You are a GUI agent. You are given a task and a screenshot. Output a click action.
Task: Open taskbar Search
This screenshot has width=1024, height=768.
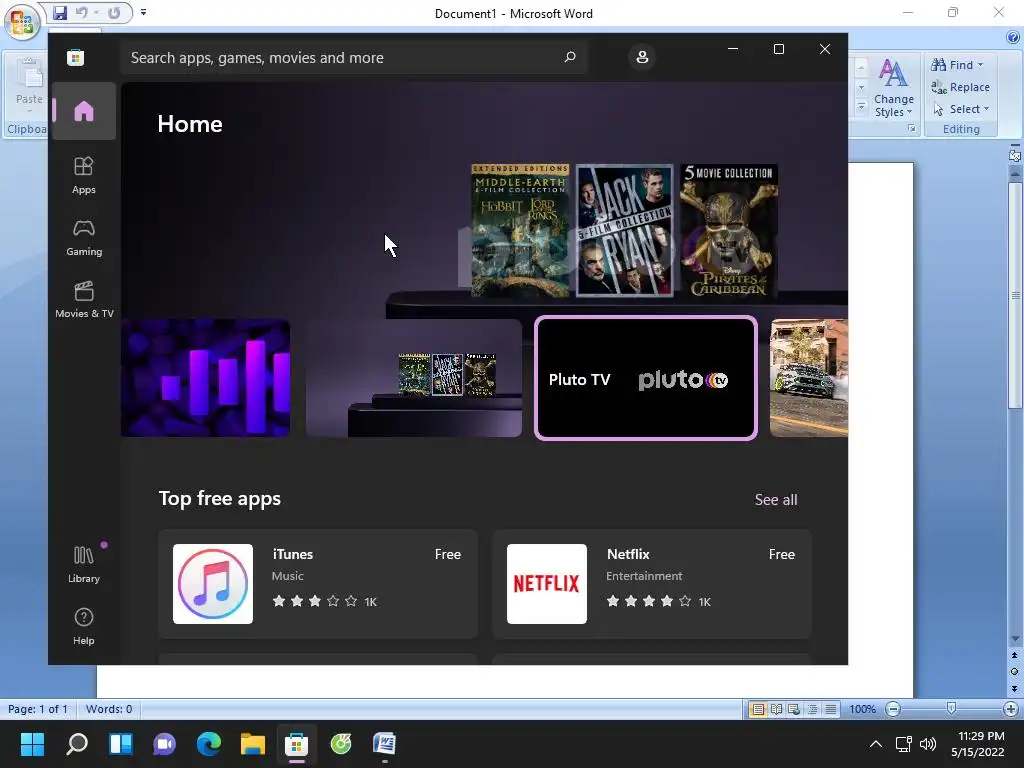[x=76, y=744]
